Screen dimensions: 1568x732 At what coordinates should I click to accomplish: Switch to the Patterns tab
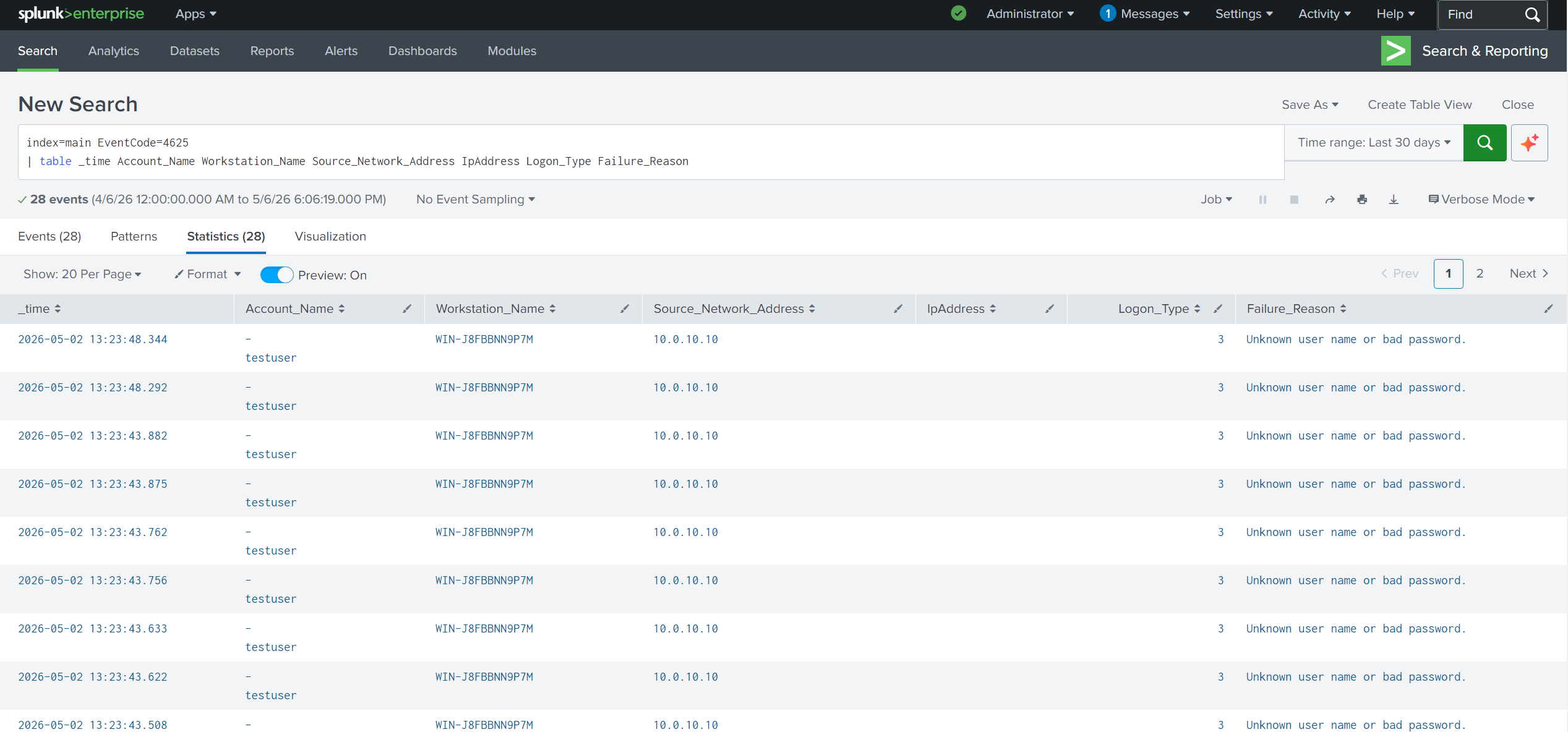point(134,236)
